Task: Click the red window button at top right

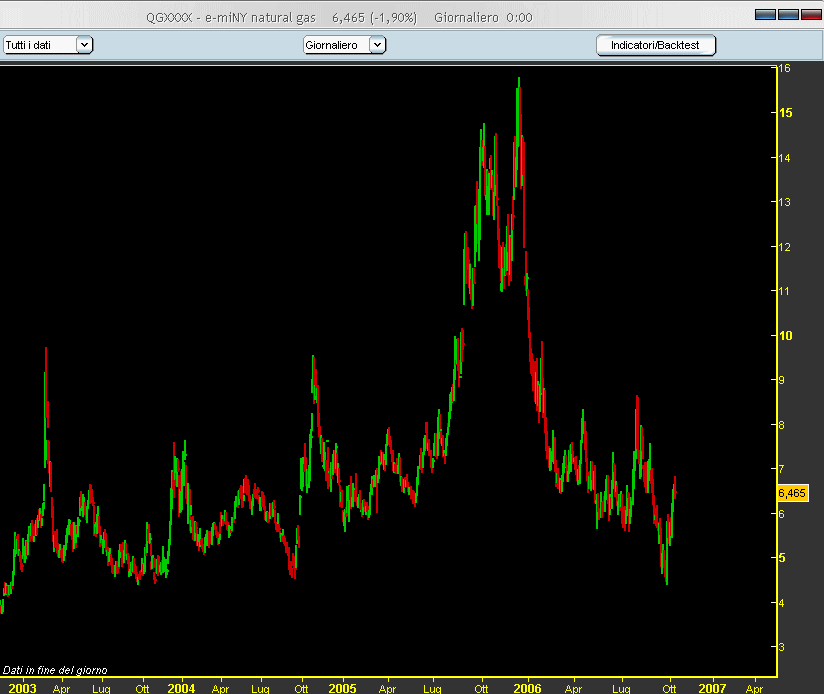Action: pos(810,15)
